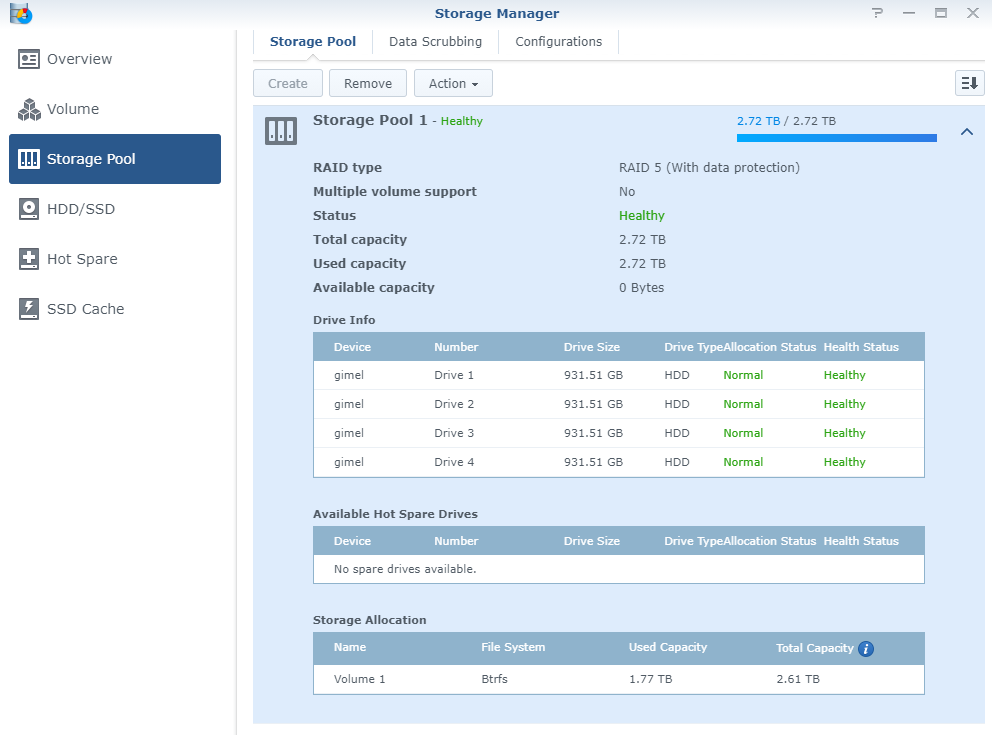992x735 pixels.
Task: Click the Health Status column header
Action: click(x=861, y=347)
